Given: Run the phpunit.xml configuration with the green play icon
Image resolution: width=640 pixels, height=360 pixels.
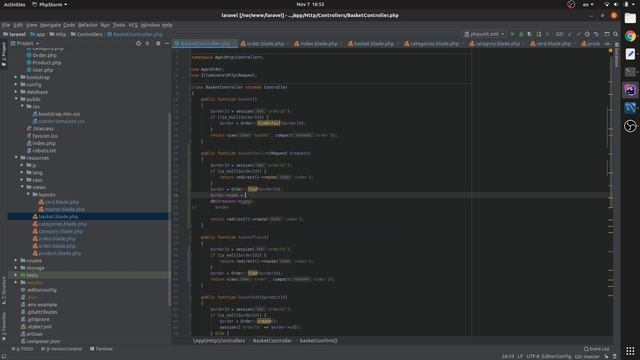Looking at the screenshot, I should click(x=513, y=34).
